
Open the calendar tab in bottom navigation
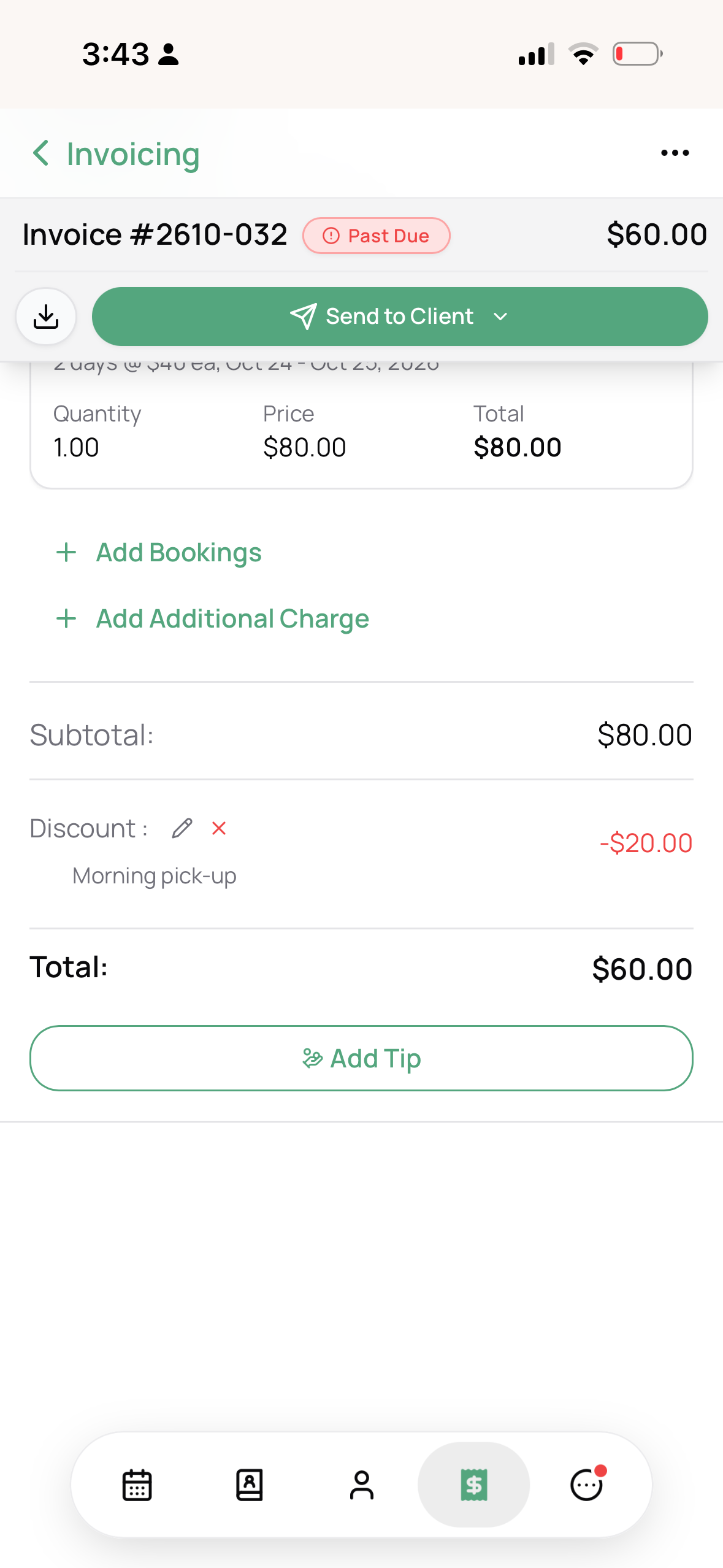point(137,1485)
